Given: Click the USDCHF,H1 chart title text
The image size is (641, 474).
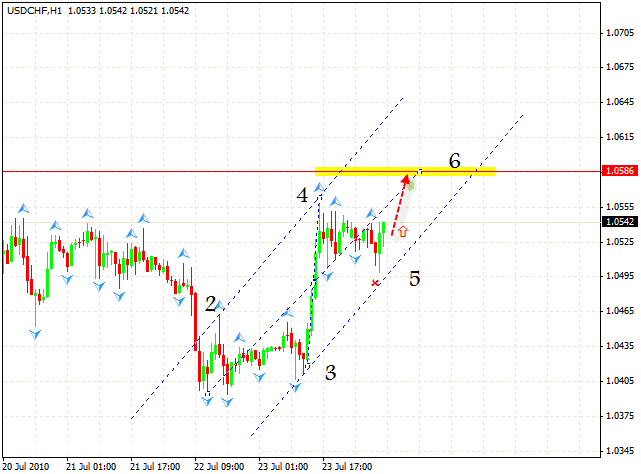Looking at the screenshot, I should coord(34,11).
